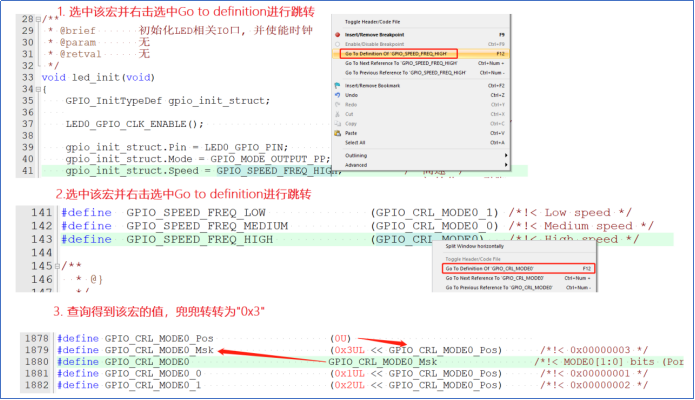The height and width of the screenshot is (400, 695).
Task: Click 'GPIO_CRL_MODE0_Msk' define name on line 1879
Action: pyautogui.click(x=159, y=350)
